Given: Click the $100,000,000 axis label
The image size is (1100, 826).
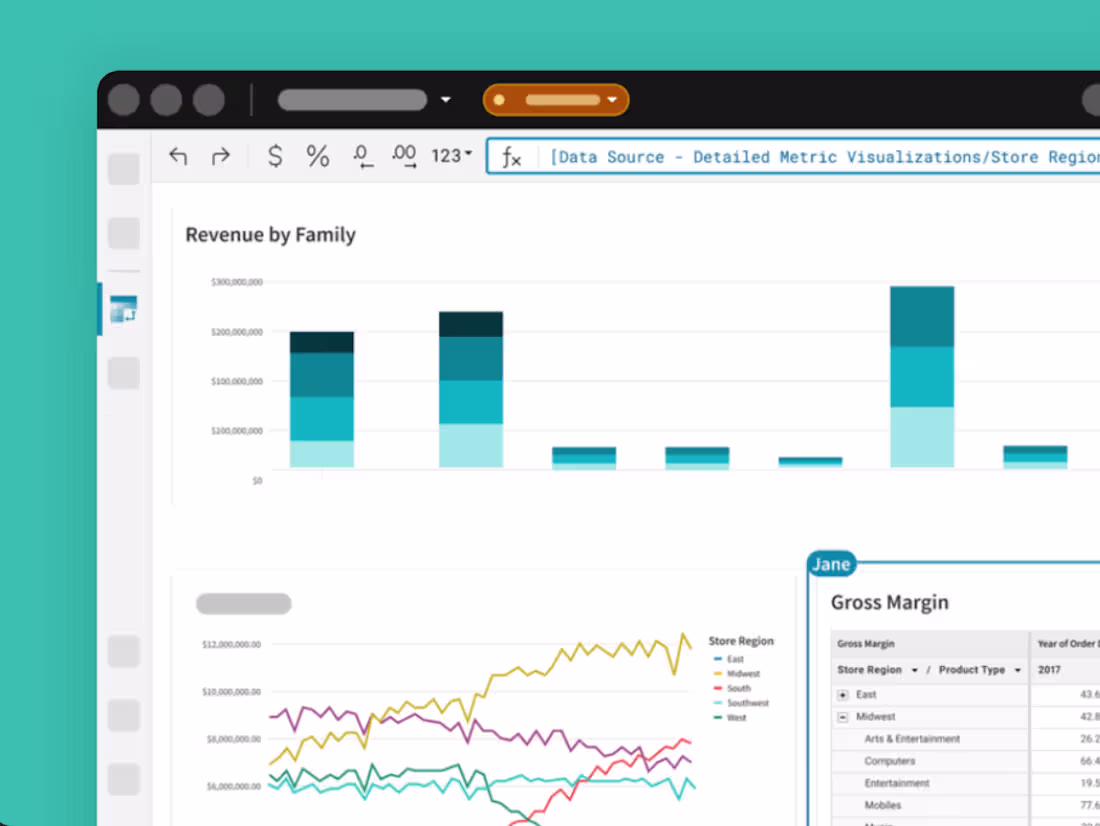Looking at the screenshot, I should [236, 381].
